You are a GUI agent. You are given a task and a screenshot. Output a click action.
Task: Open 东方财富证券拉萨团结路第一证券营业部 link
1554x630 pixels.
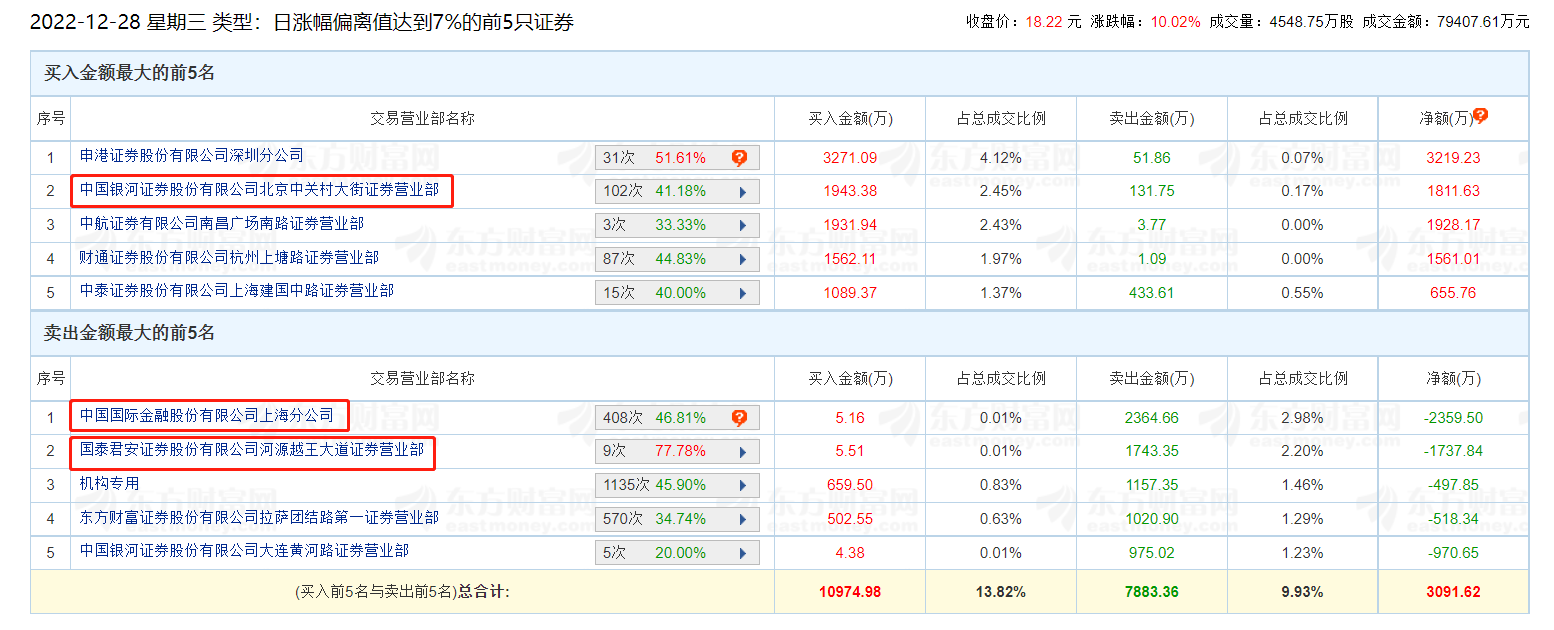[259, 518]
